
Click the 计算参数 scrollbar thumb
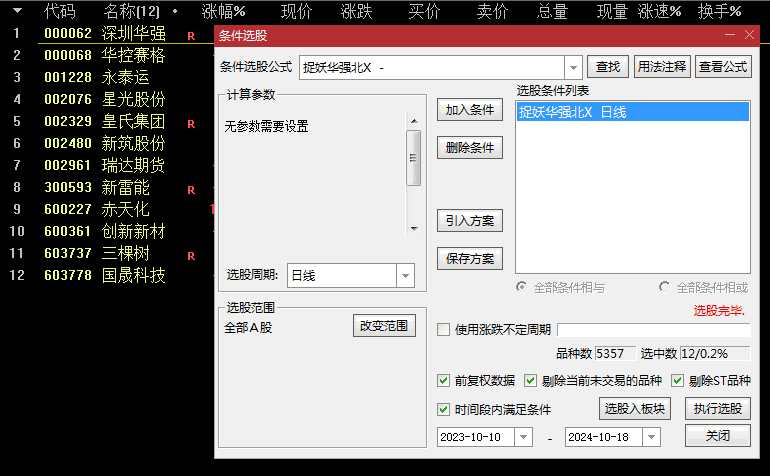point(413,158)
